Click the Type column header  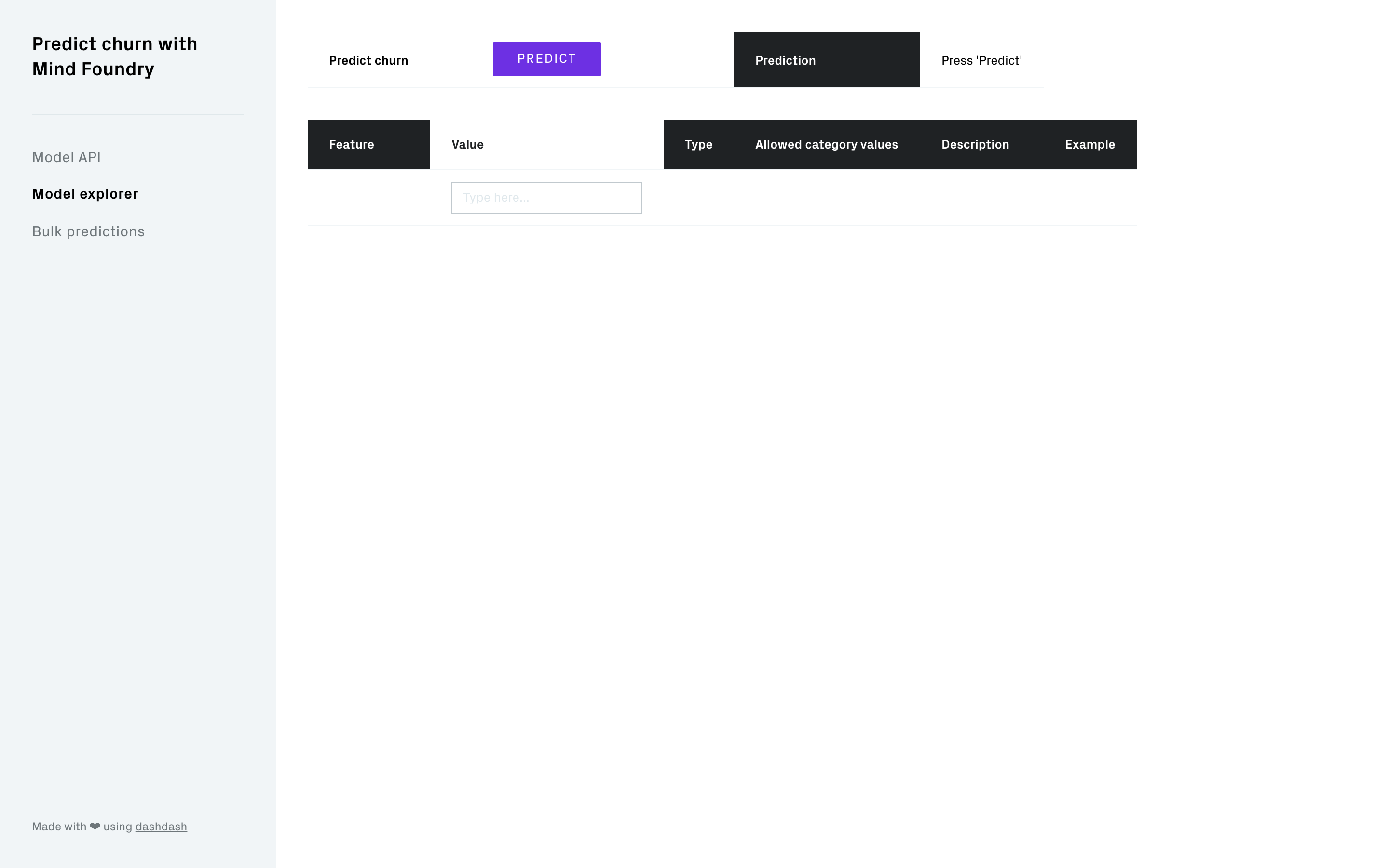(x=698, y=144)
